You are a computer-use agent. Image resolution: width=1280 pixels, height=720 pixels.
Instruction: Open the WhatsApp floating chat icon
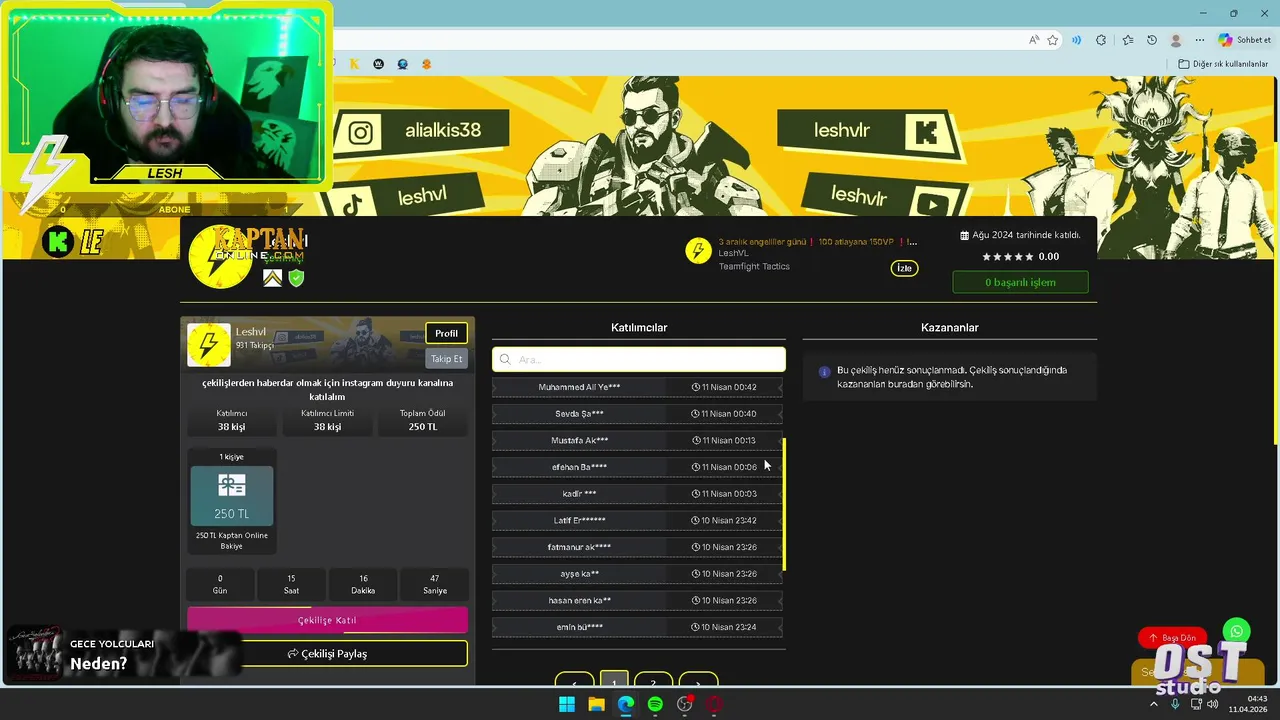click(1237, 631)
